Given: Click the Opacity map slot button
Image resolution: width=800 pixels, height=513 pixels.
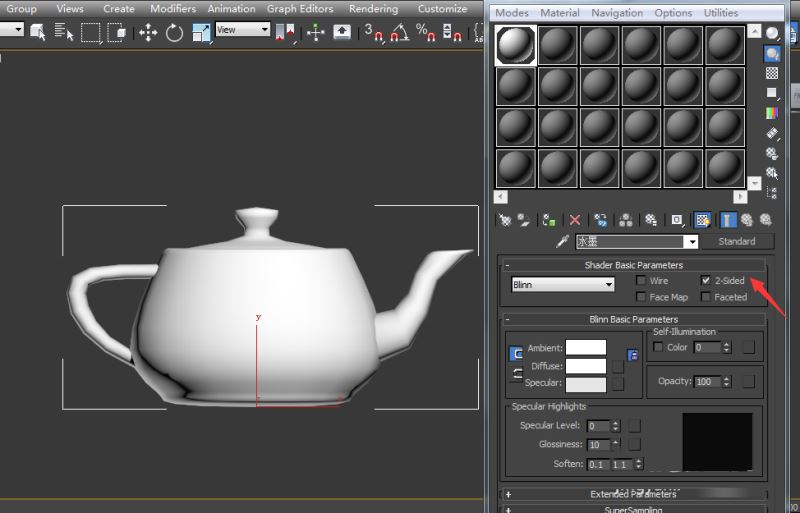Looking at the screenshot, I should (748, 381).
